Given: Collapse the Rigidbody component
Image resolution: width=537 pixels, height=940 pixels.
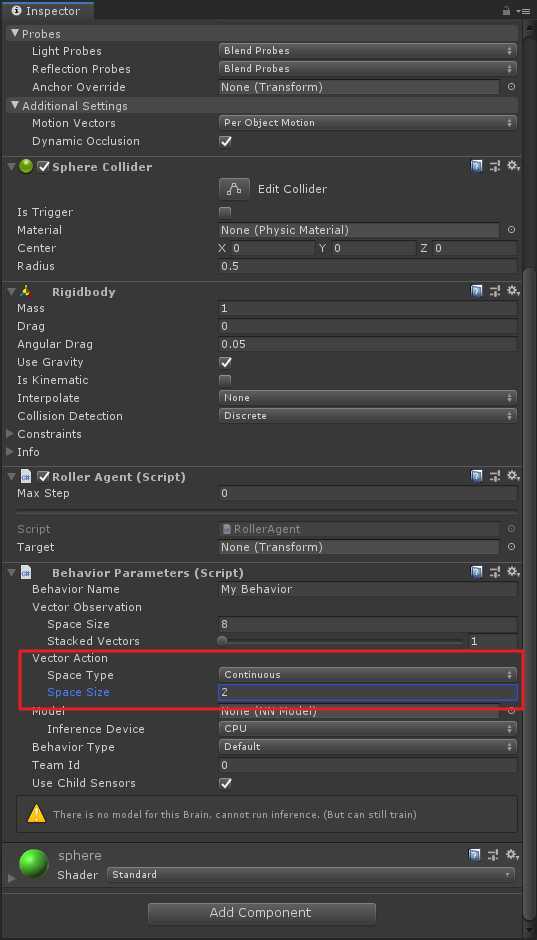Looking at the screenshot, I should click(11, 292).
